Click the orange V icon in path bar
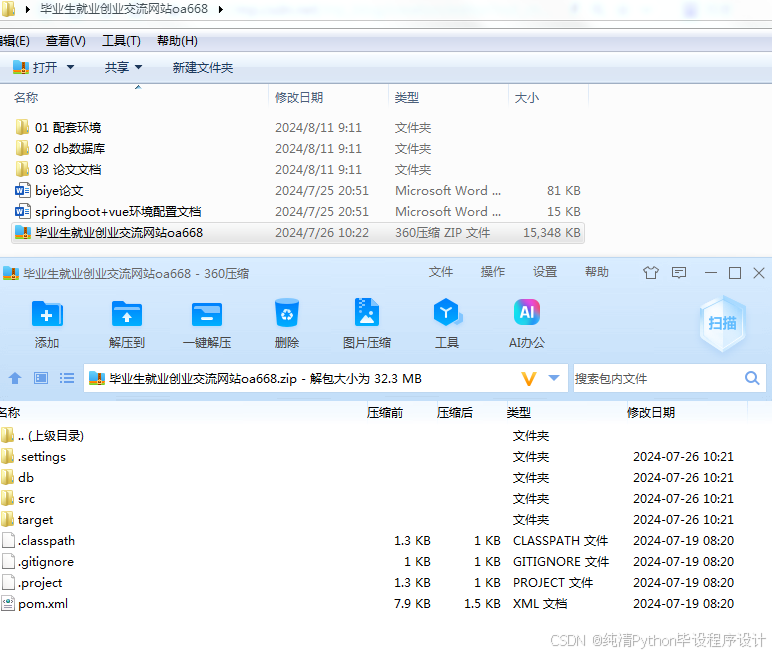The image size is (772, 654). pos(529,379)
